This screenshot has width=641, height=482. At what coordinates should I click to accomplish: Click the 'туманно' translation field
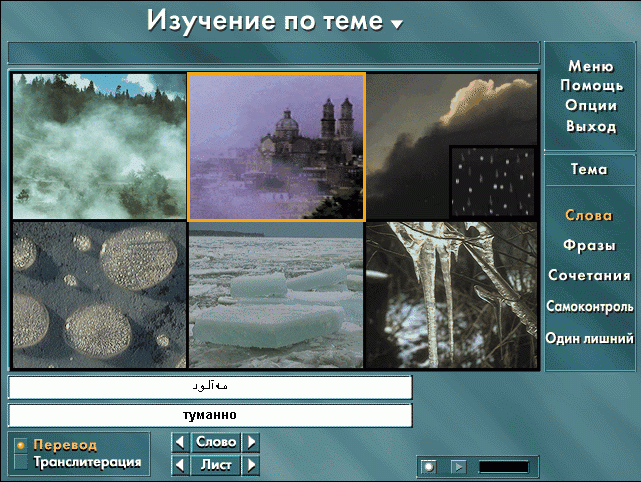(x=210, y=415)
